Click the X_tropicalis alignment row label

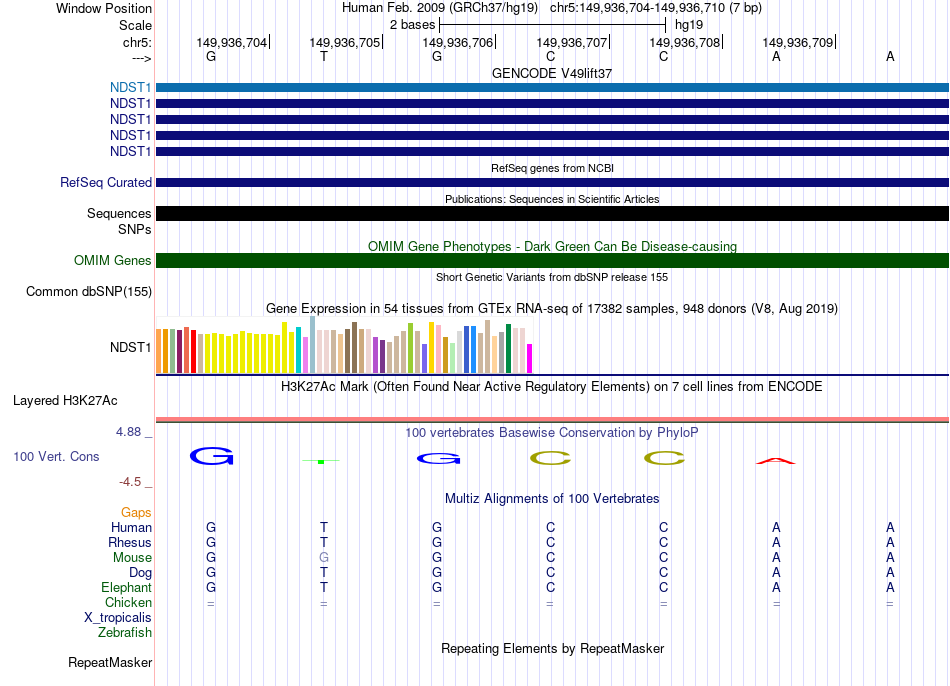click(x=118, y=618)
